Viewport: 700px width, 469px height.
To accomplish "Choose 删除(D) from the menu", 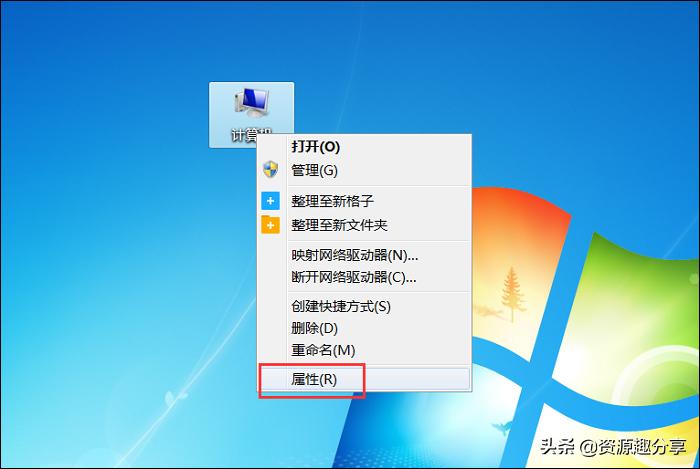I will (x=364, y=328).
